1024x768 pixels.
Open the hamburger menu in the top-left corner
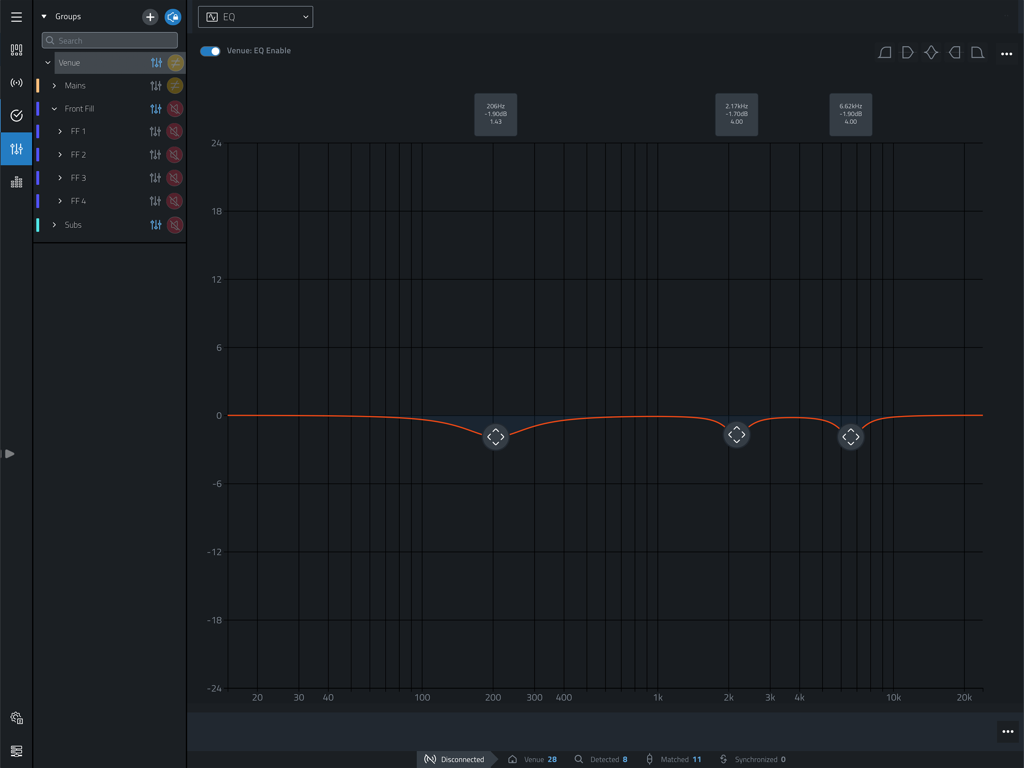16,16
